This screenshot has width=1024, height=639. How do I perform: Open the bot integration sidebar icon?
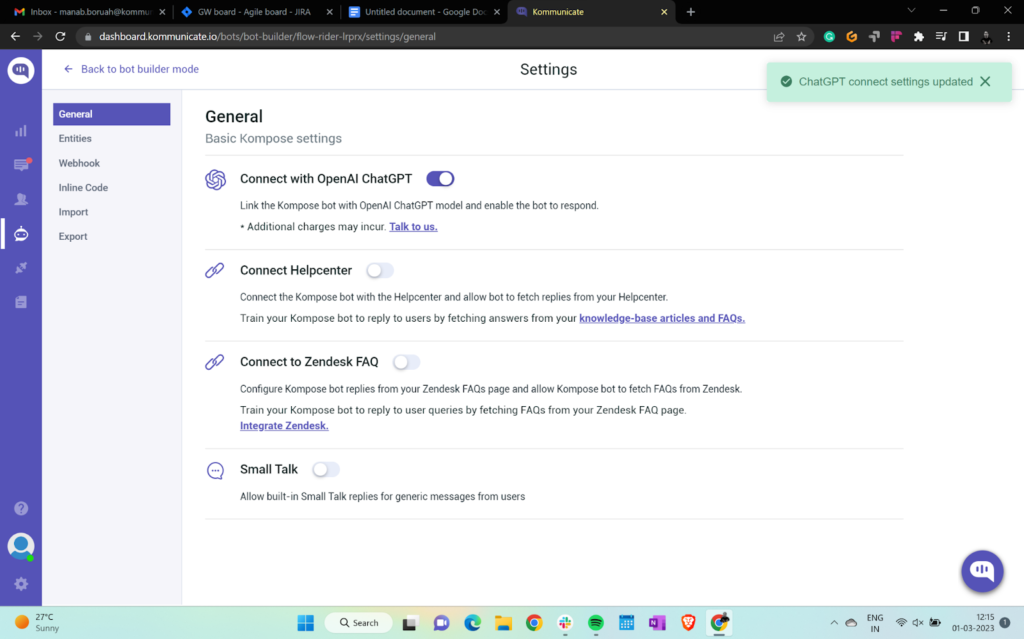[x=21, y=233]
